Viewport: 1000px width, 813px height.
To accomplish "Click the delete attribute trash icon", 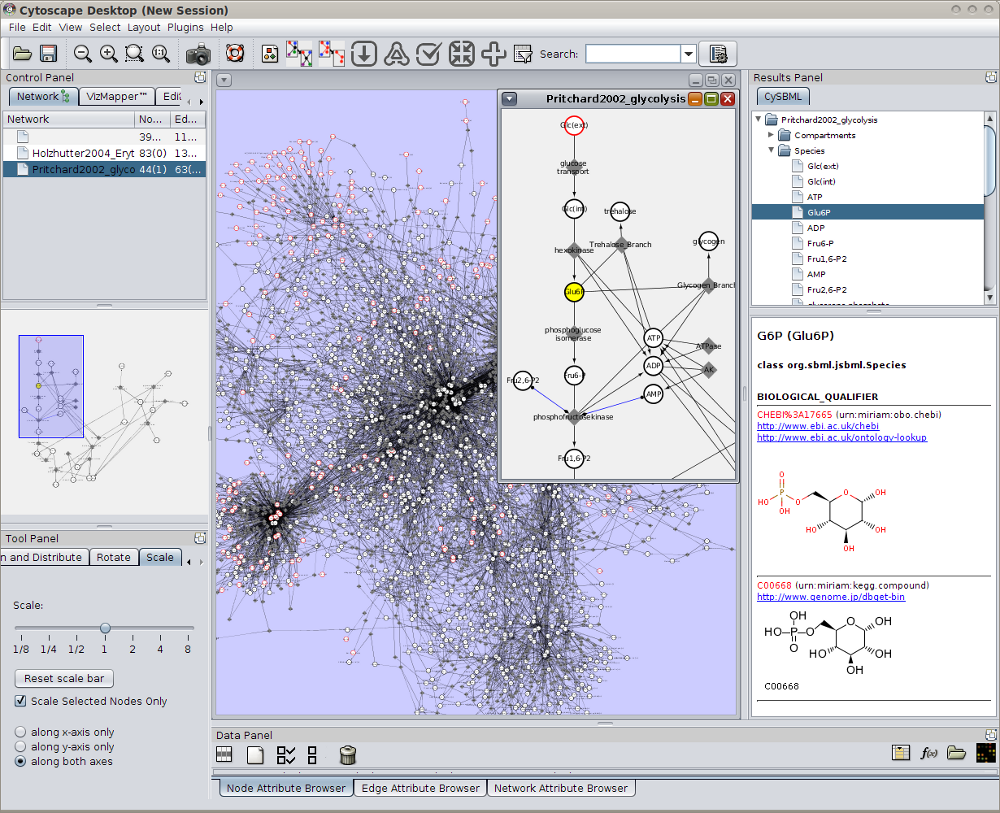I will (x=348, y=755).
